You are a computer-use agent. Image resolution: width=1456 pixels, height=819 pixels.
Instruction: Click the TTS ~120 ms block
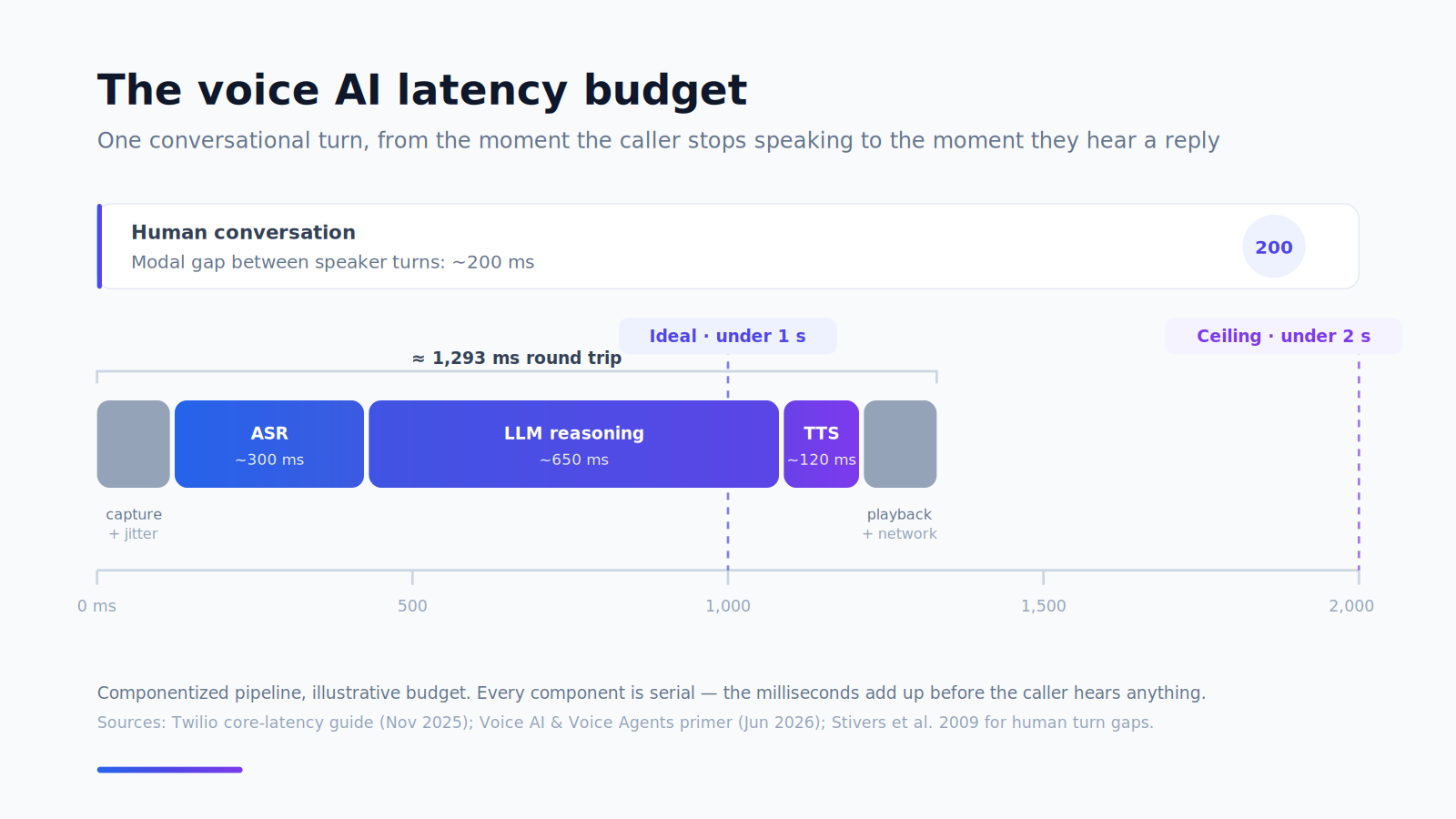tap(821, 444)
